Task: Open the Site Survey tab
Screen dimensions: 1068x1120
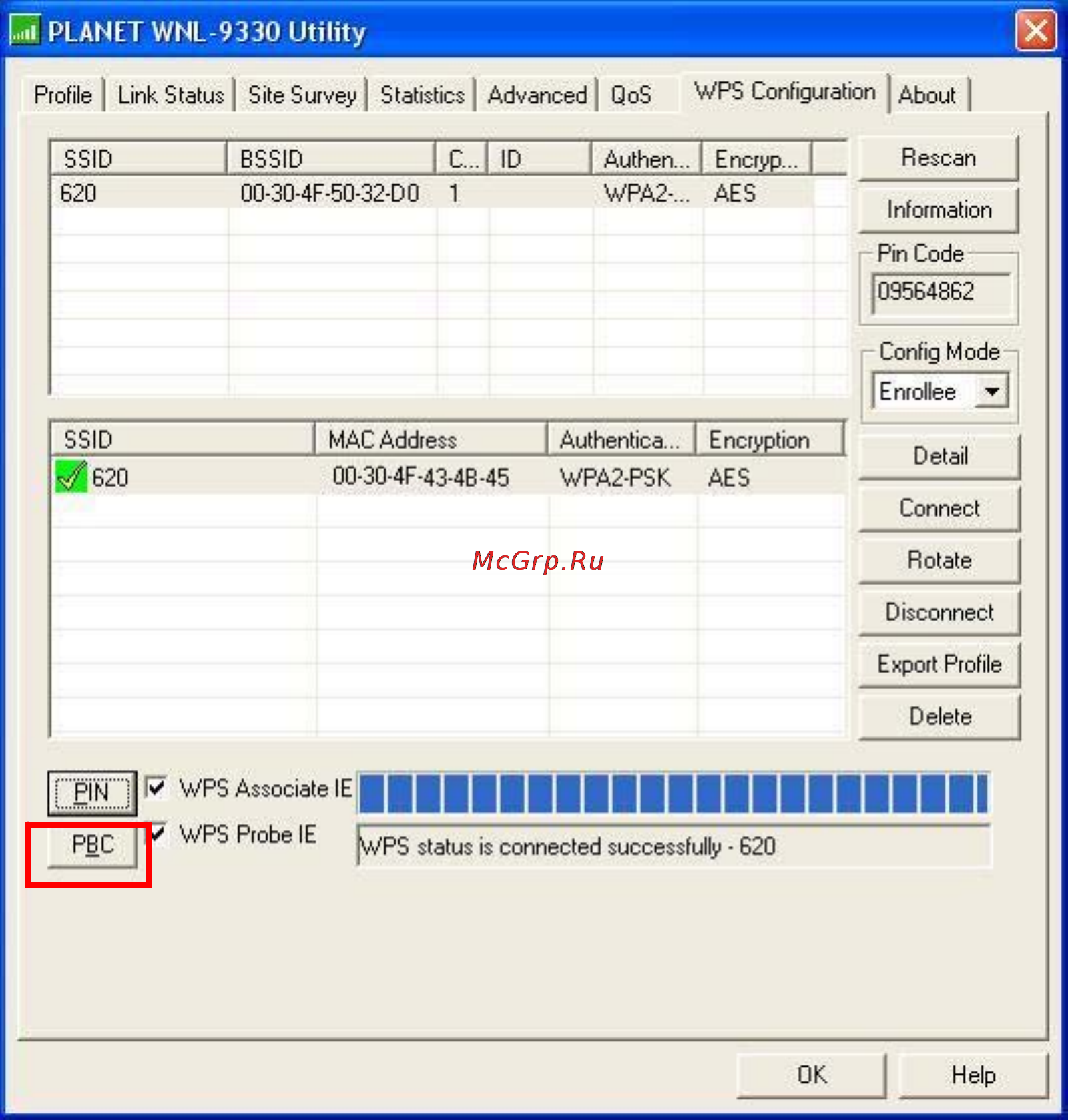Action: tap(302, 95)
